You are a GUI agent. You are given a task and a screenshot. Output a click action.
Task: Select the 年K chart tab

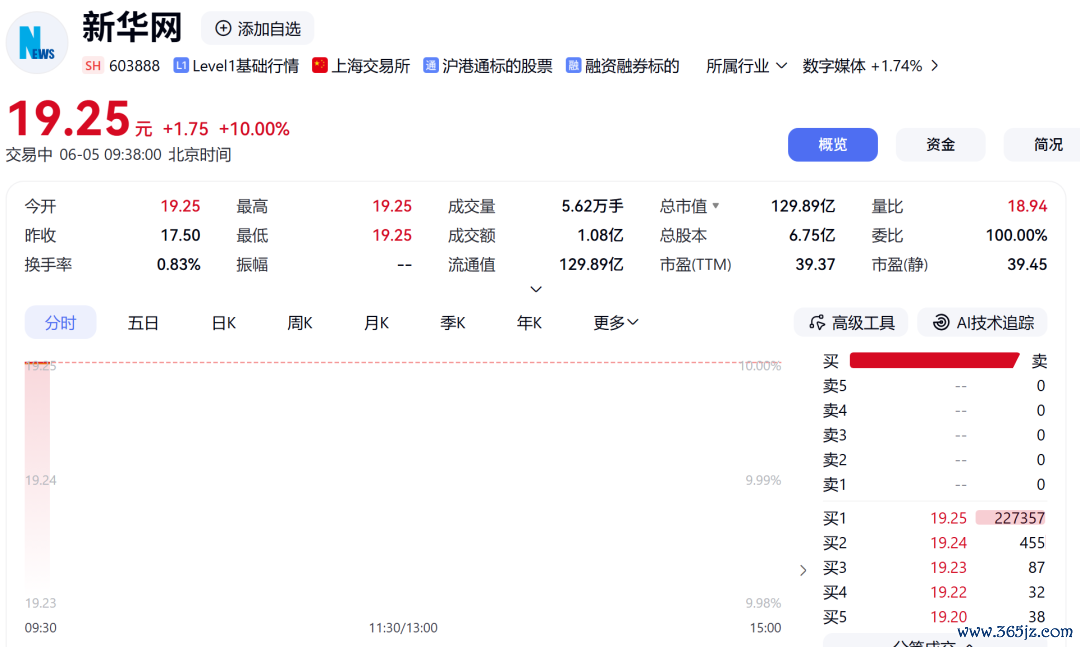(529, 322)
